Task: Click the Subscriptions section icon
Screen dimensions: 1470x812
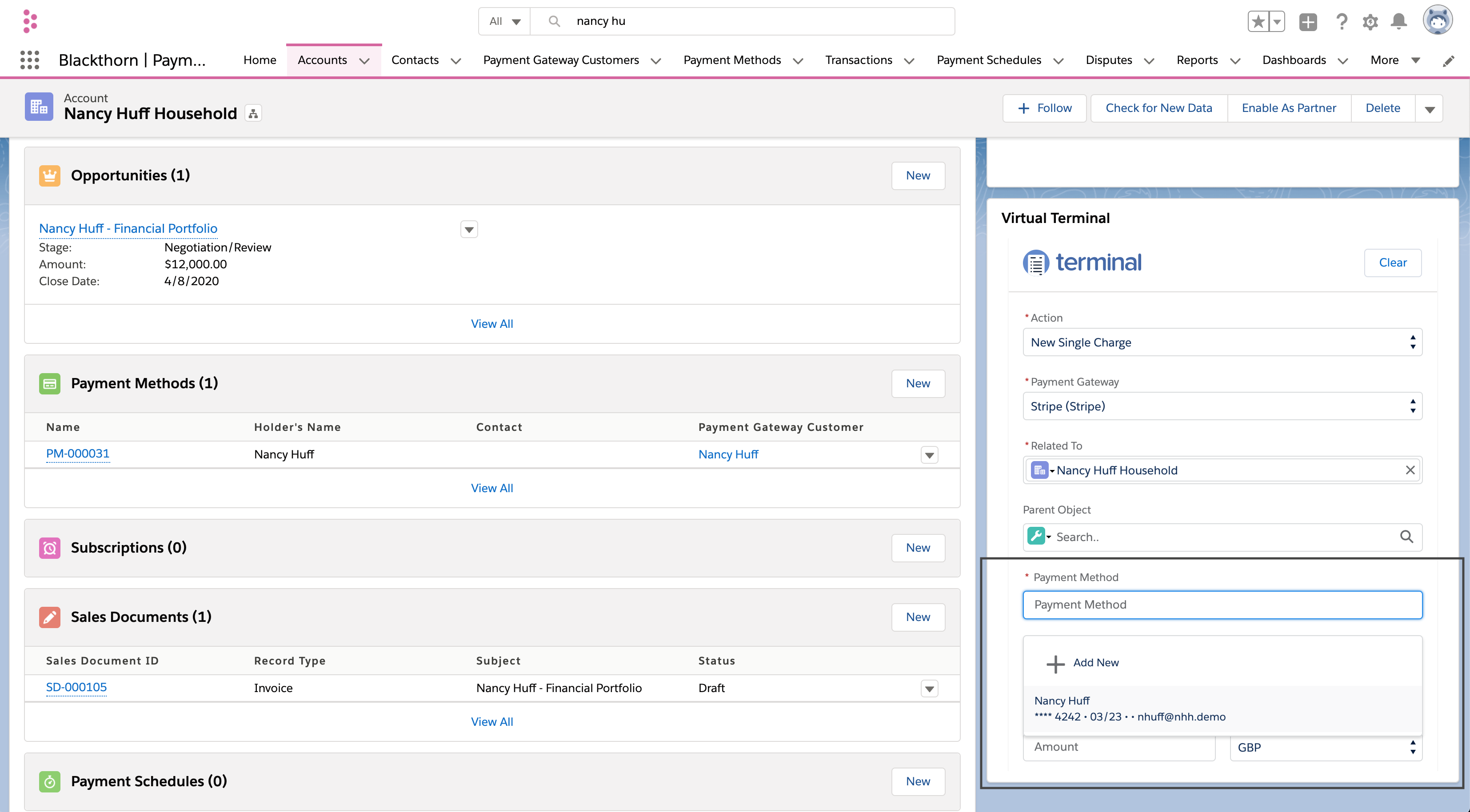Action: [x=50, y=547]
